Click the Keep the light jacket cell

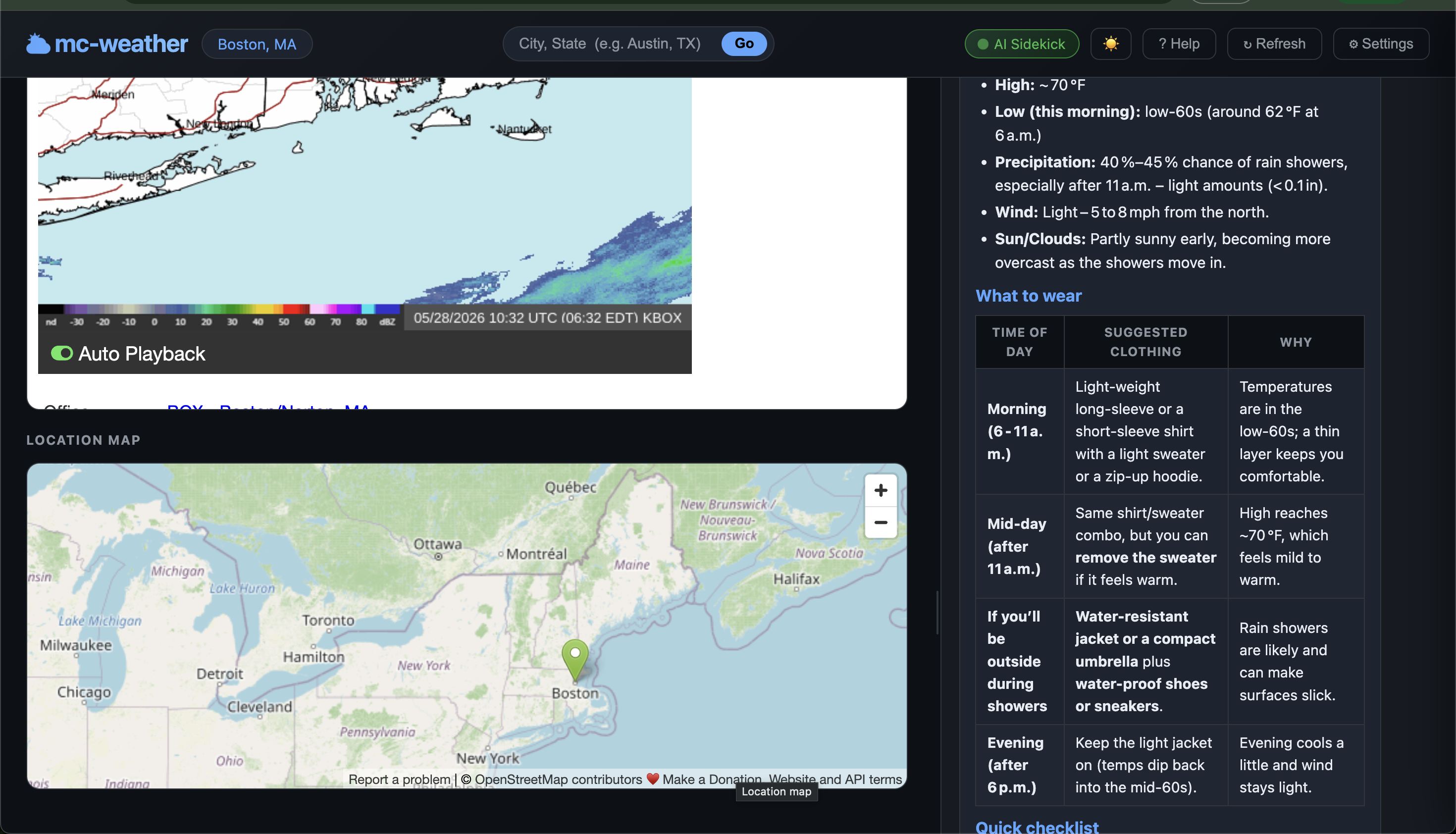(1145, 765)
